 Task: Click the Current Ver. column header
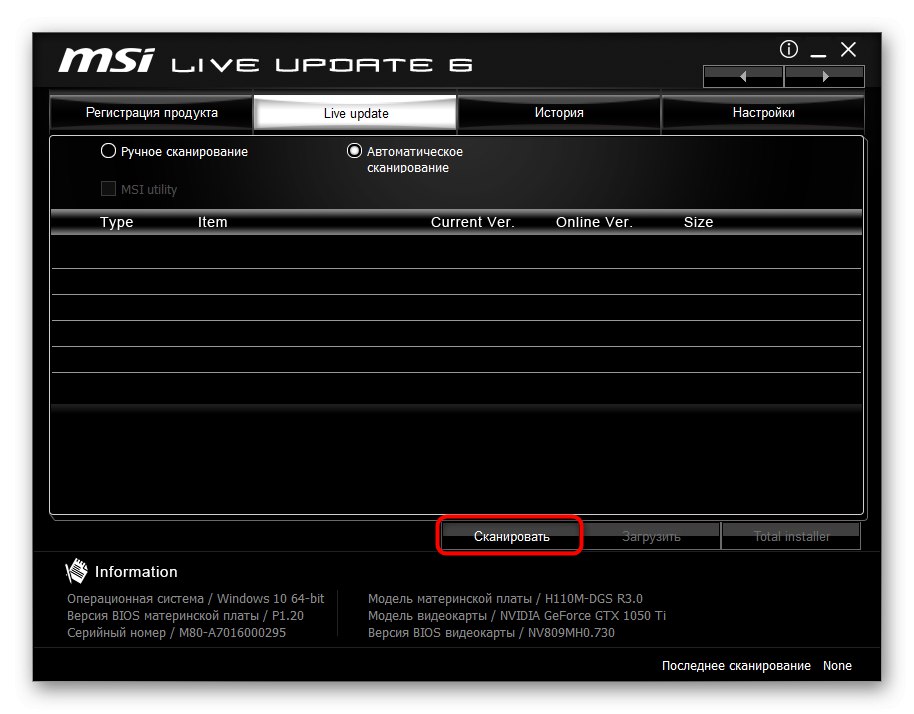click(472, 222)
